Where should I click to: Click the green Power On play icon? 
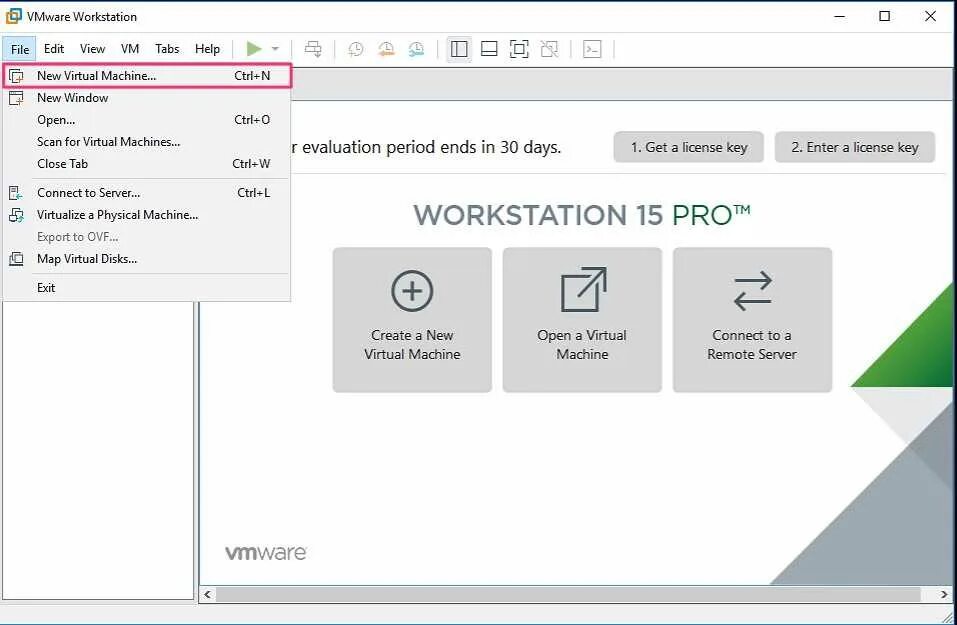coord(254,49)
